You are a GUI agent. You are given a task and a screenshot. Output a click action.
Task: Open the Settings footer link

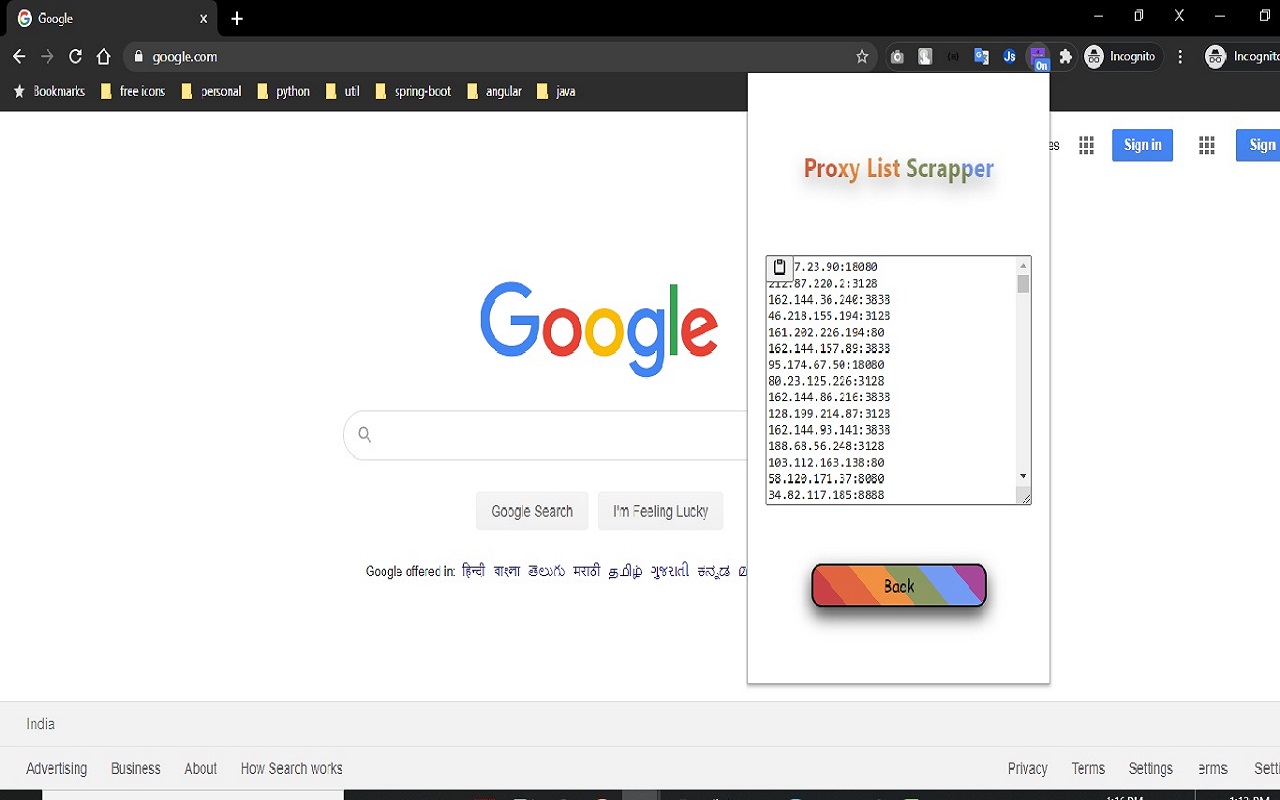click(1151, 768)
